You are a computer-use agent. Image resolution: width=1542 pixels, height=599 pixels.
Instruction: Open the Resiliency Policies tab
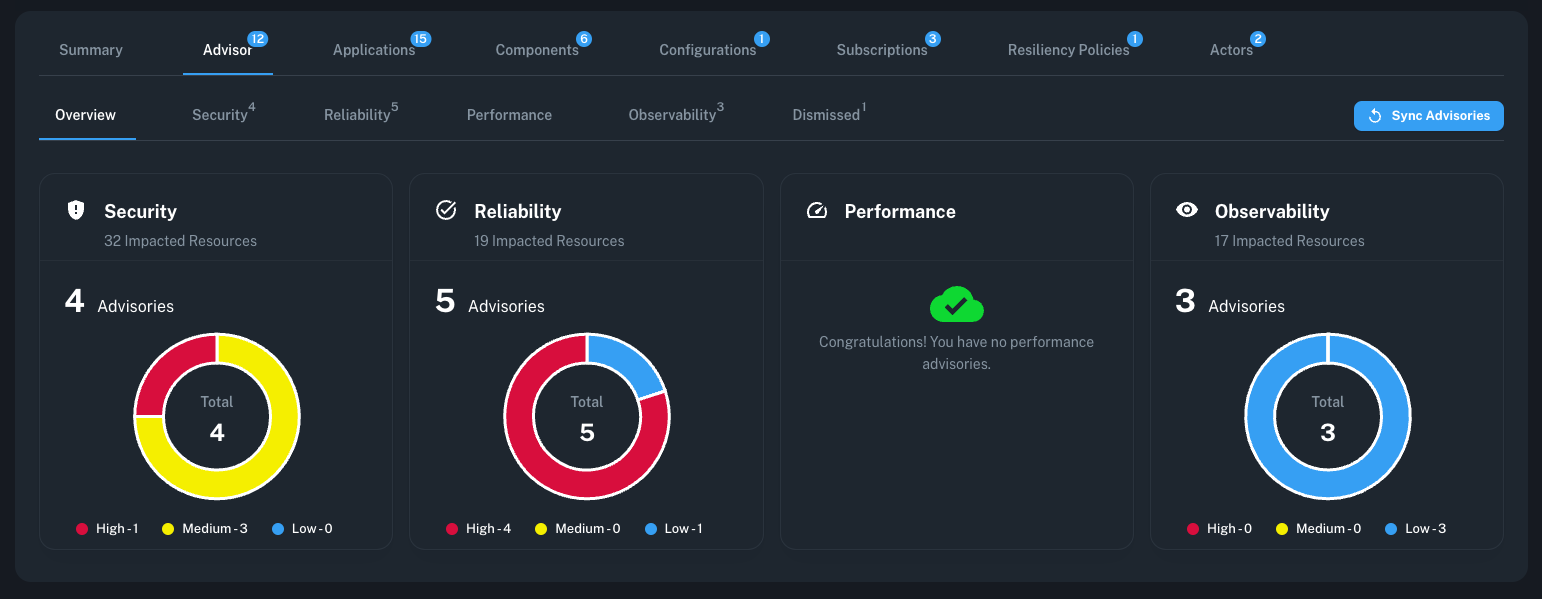(x=1068, y=50)
